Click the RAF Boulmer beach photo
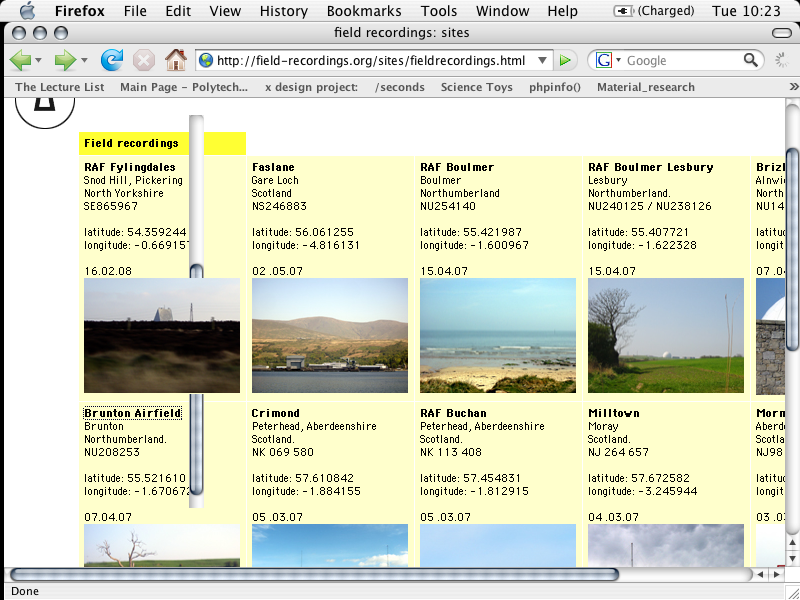800x600 pixels. (x=497, y=335)
